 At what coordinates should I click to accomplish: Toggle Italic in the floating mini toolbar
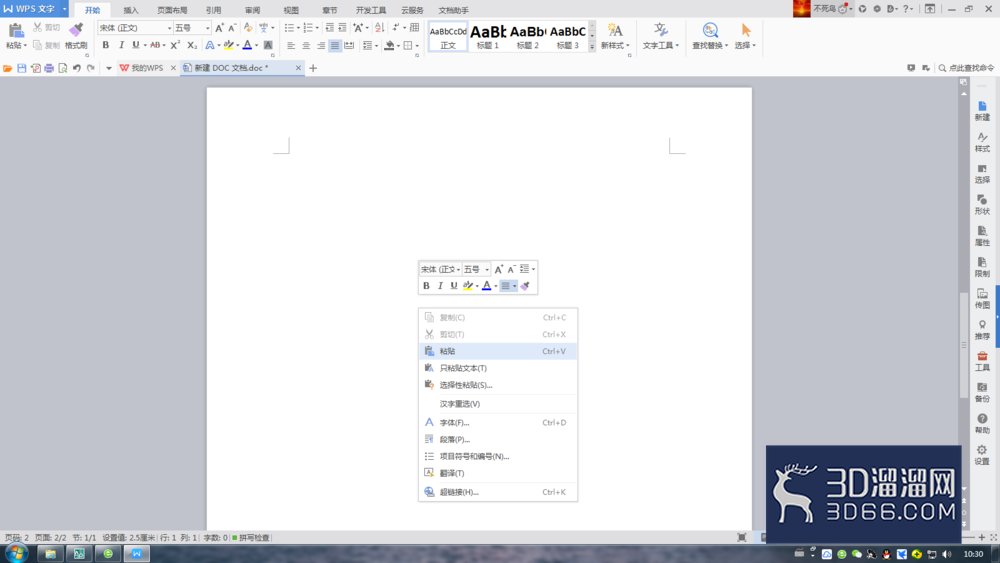[x=440, y=286]
